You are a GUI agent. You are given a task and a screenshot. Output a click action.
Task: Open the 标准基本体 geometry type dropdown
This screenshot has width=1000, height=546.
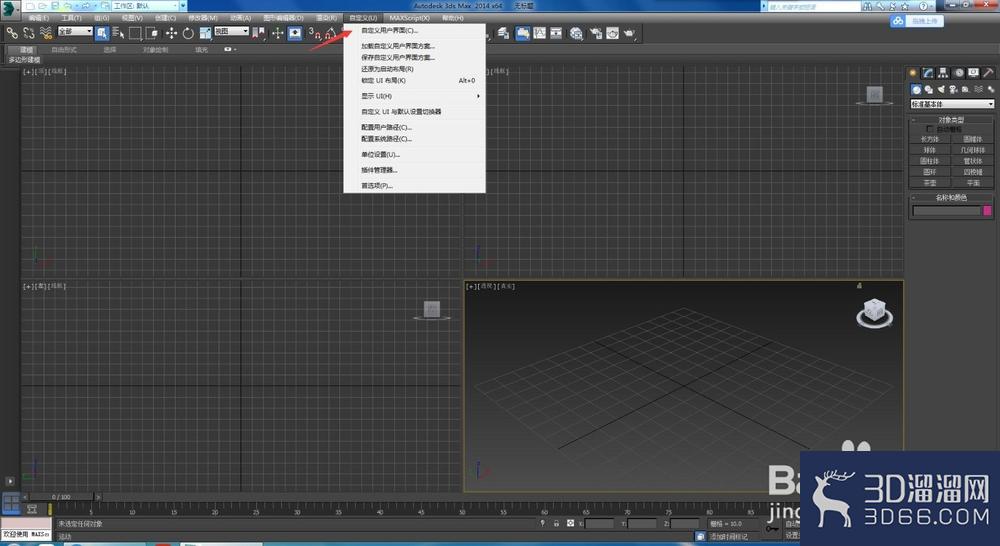pyautogui.click(x=952, y=104)
